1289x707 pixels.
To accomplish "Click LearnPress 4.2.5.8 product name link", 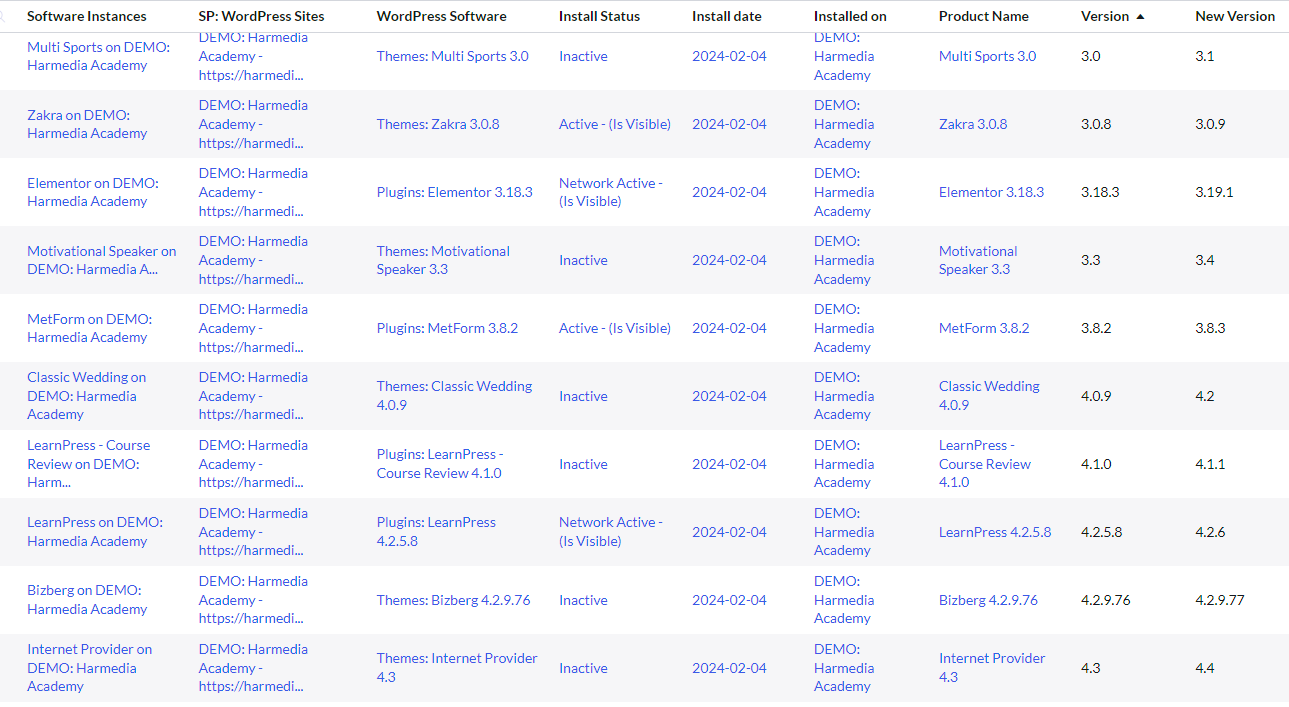I will pos(994,532).
